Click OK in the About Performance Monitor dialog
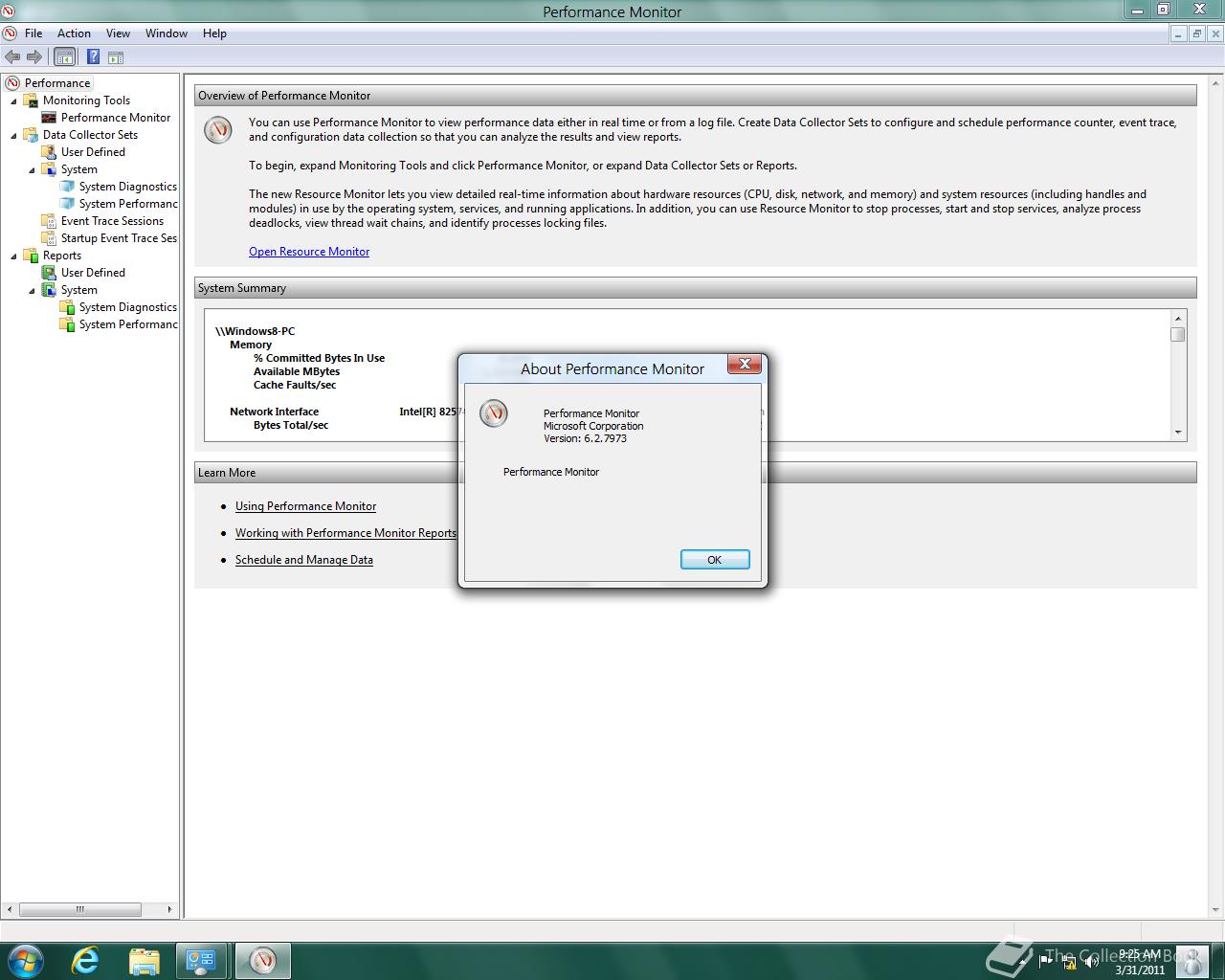The image size is (1225, 980). (x=715, y=560)
